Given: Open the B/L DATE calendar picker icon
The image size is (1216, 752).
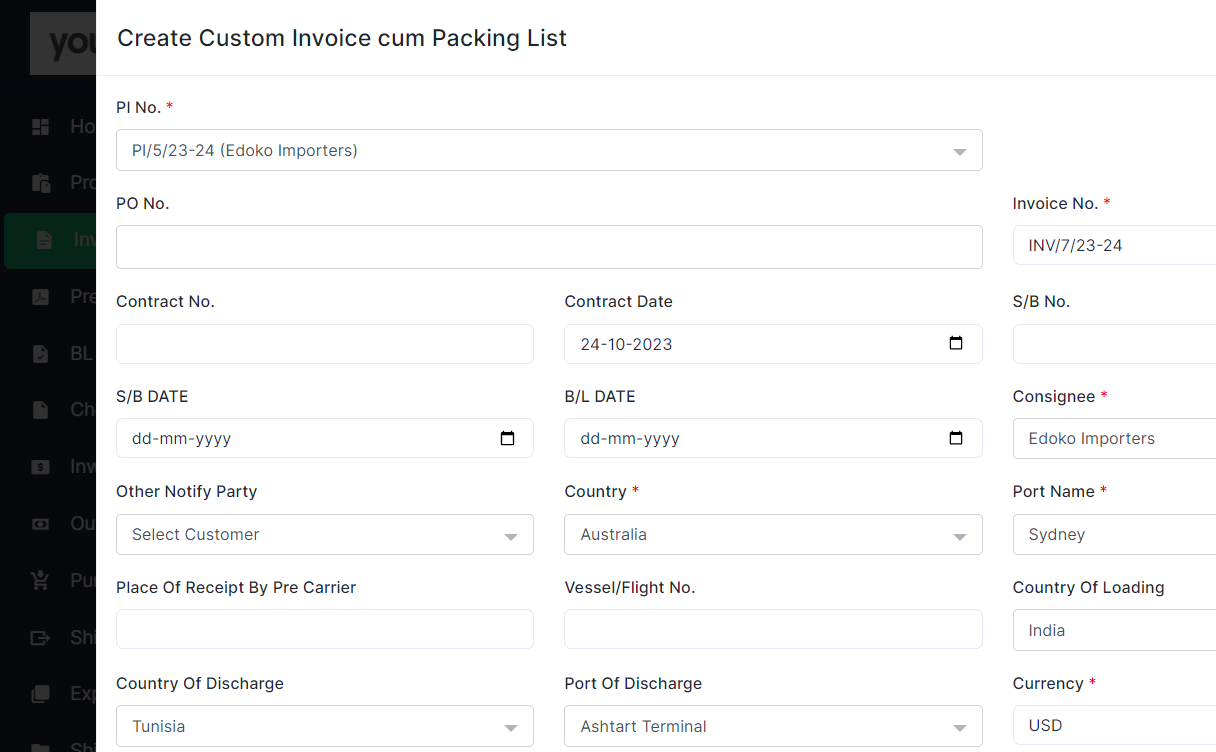Looking at the screenshot, I should pyautogui.click(x=956, y=438).
